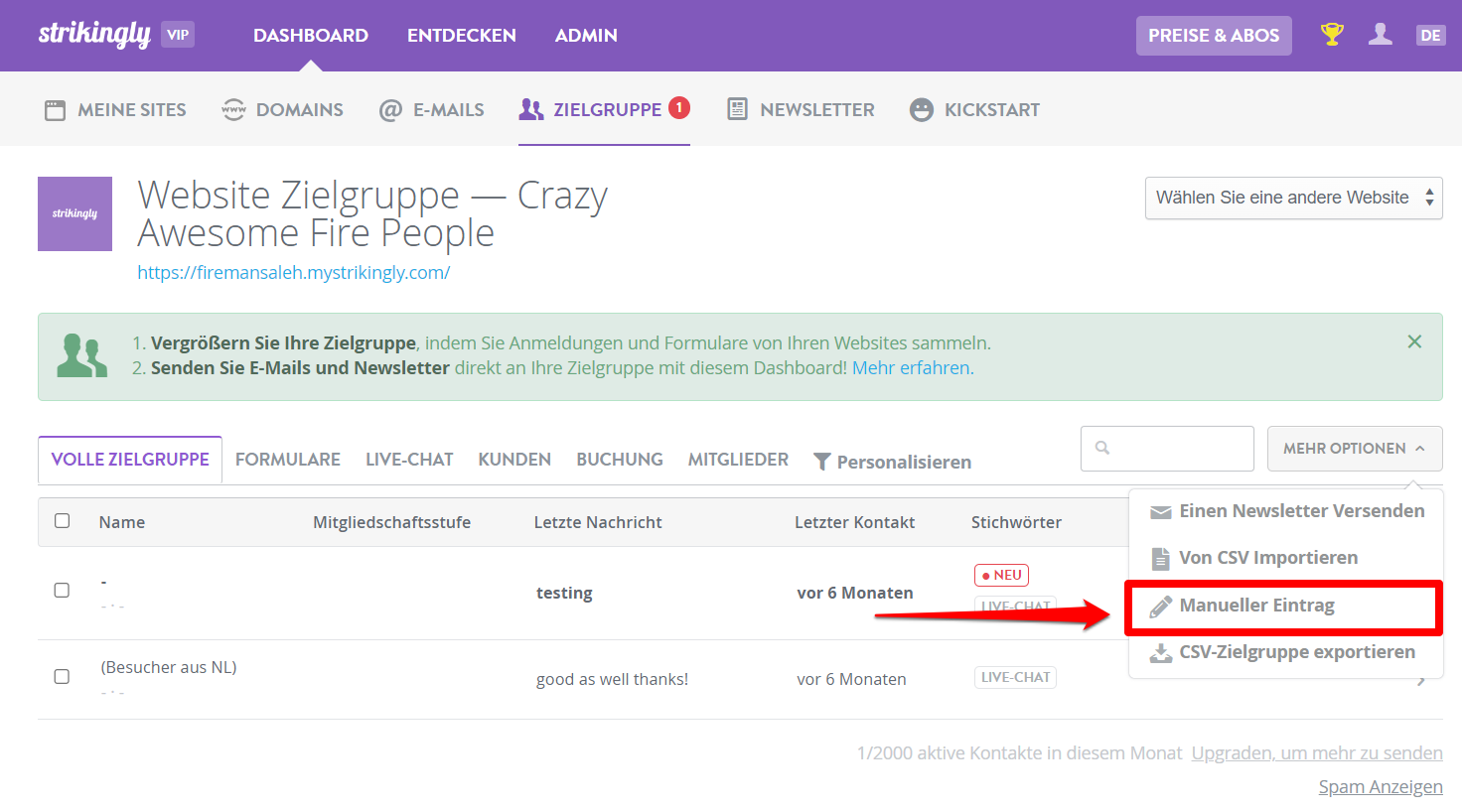Click the Strikingly logo in header
Viewport: 1462px width, 812px height.
[x=94, y=35]
